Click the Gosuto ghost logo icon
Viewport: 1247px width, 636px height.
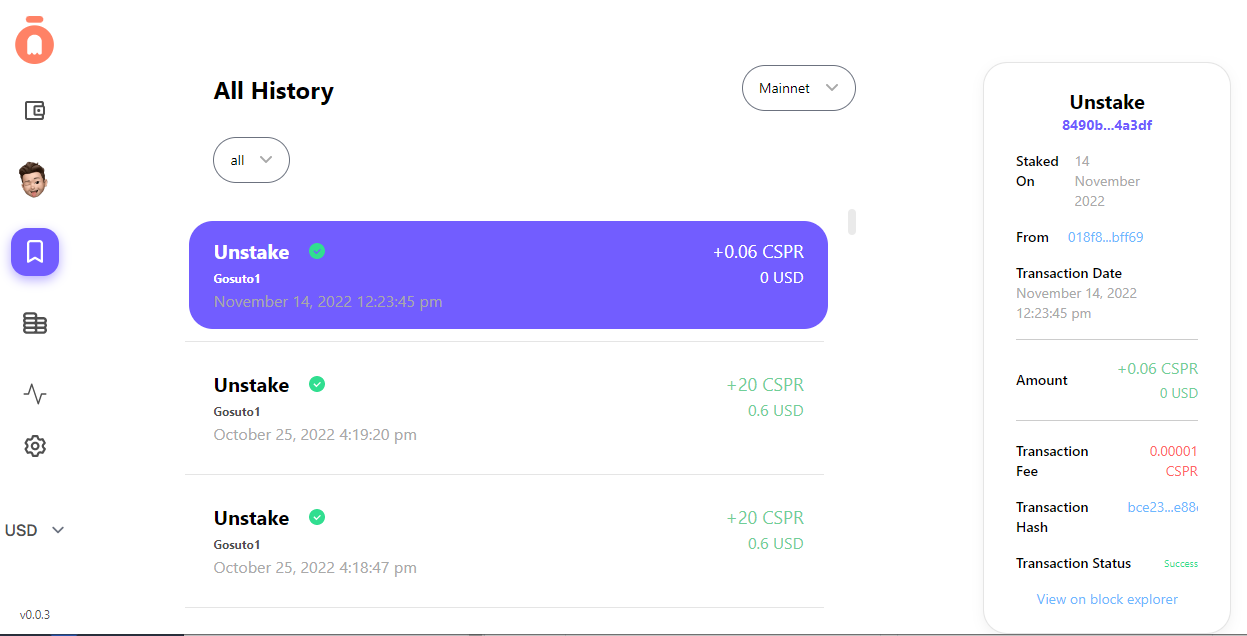point(35,42)
